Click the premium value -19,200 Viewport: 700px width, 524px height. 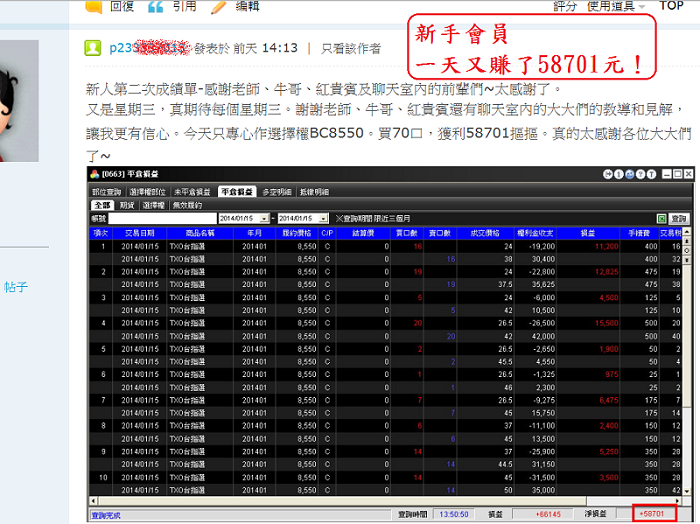point(542,246)
